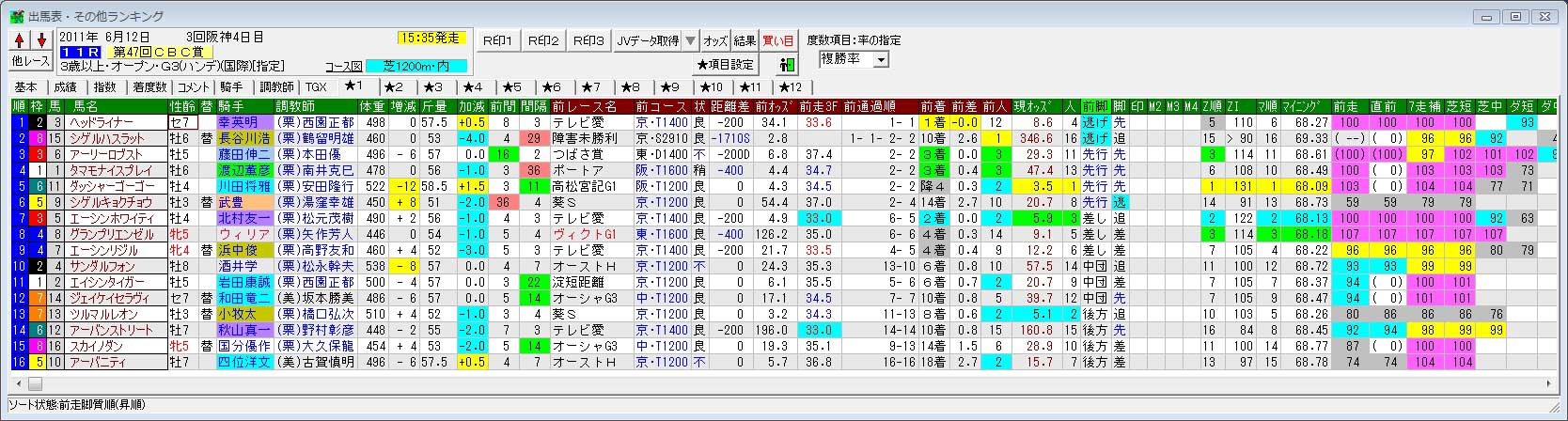
Task: Click the right arrow of horizontal scrollbar
Action: point(1552,383)
